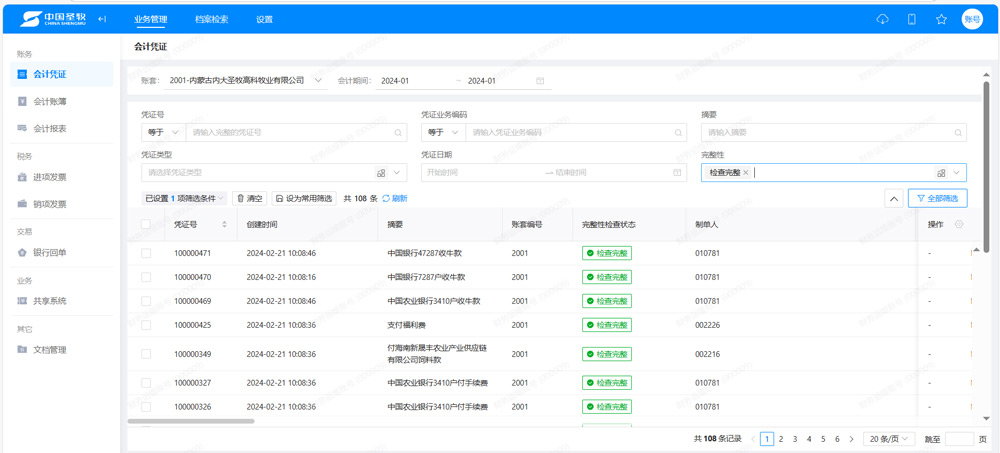This screenshot has width=1000, height=453.
Task: Check the row for voucher 100000469
Action: pyautogui.click(x=146, y=301)
